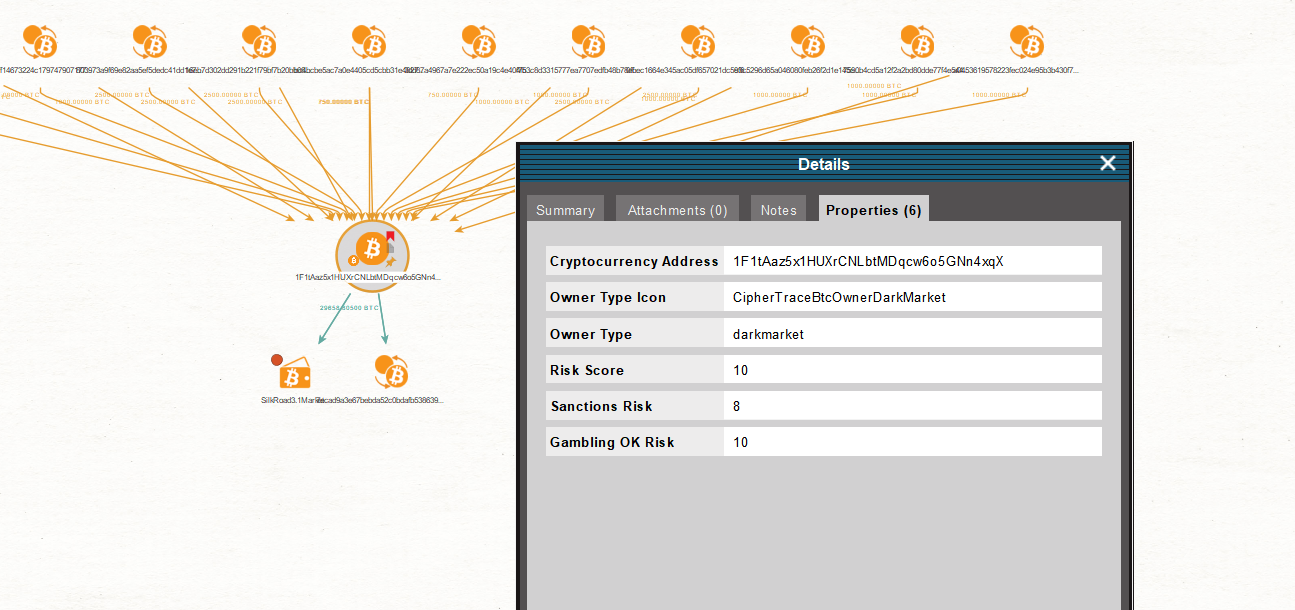1295x610 pixels.
Task: Select the outgoing transaction node ending 52c0bdafb538639
Action: (x=392, y=372)
